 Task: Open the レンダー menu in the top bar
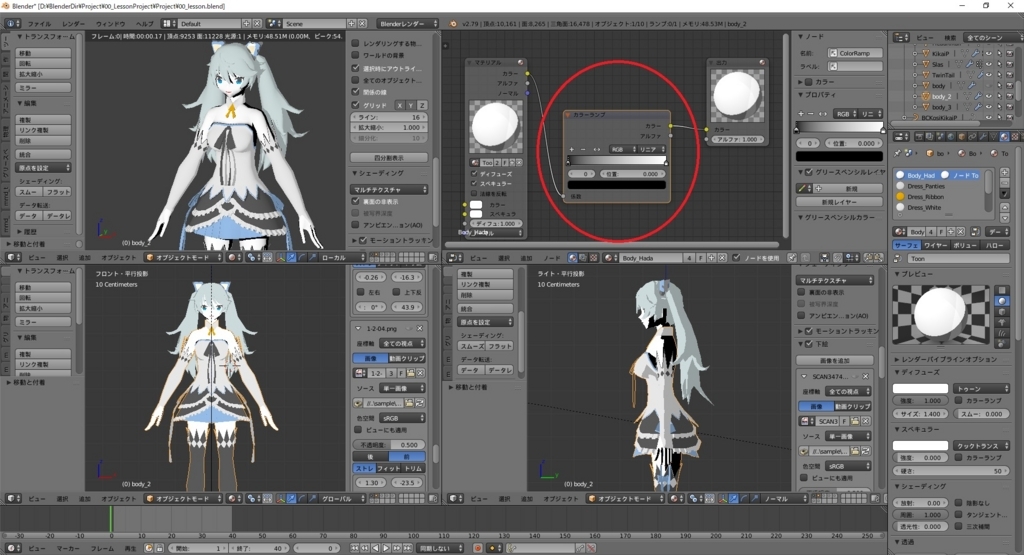click(x=73, y=24)
